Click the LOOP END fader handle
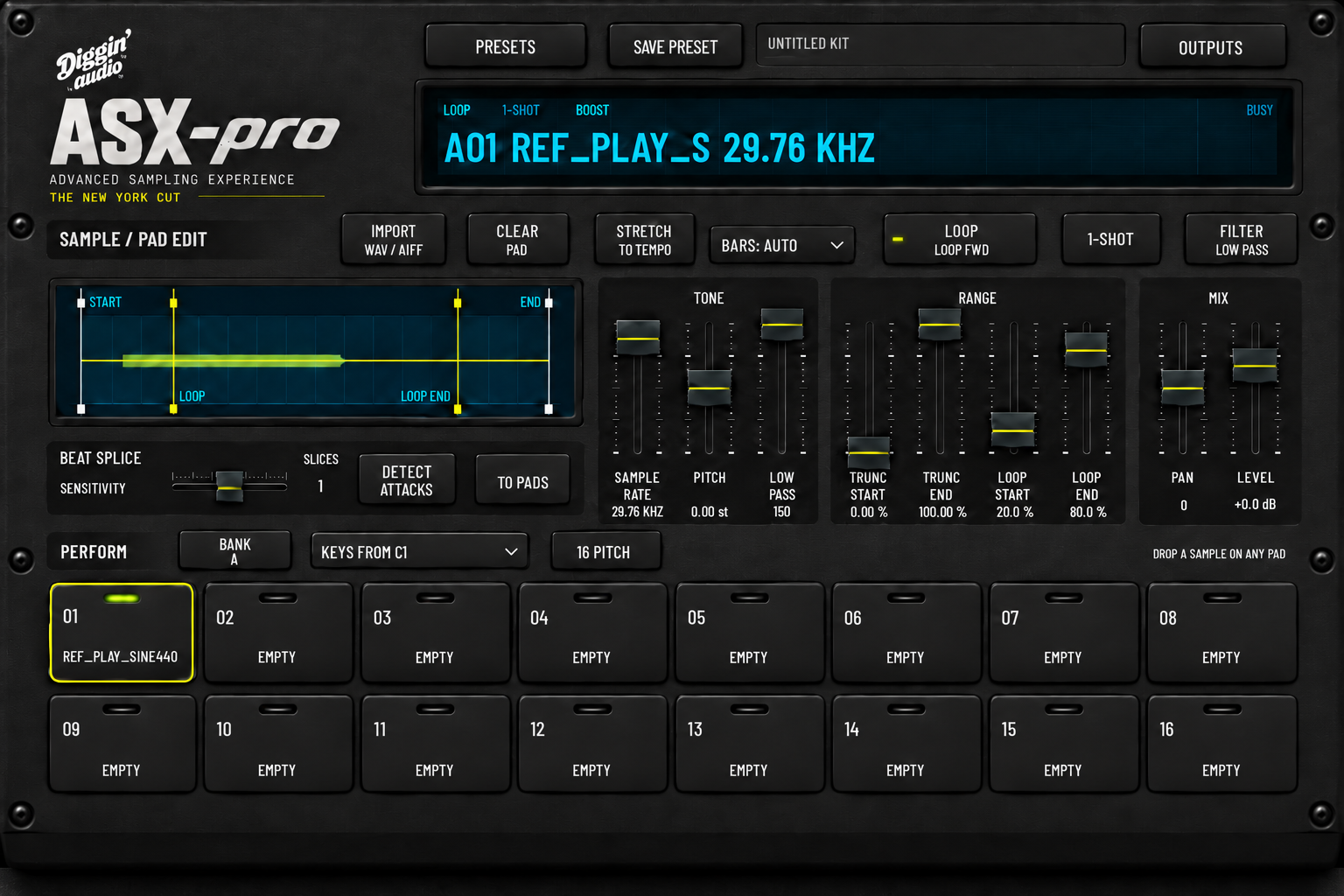 [1086, 350]
